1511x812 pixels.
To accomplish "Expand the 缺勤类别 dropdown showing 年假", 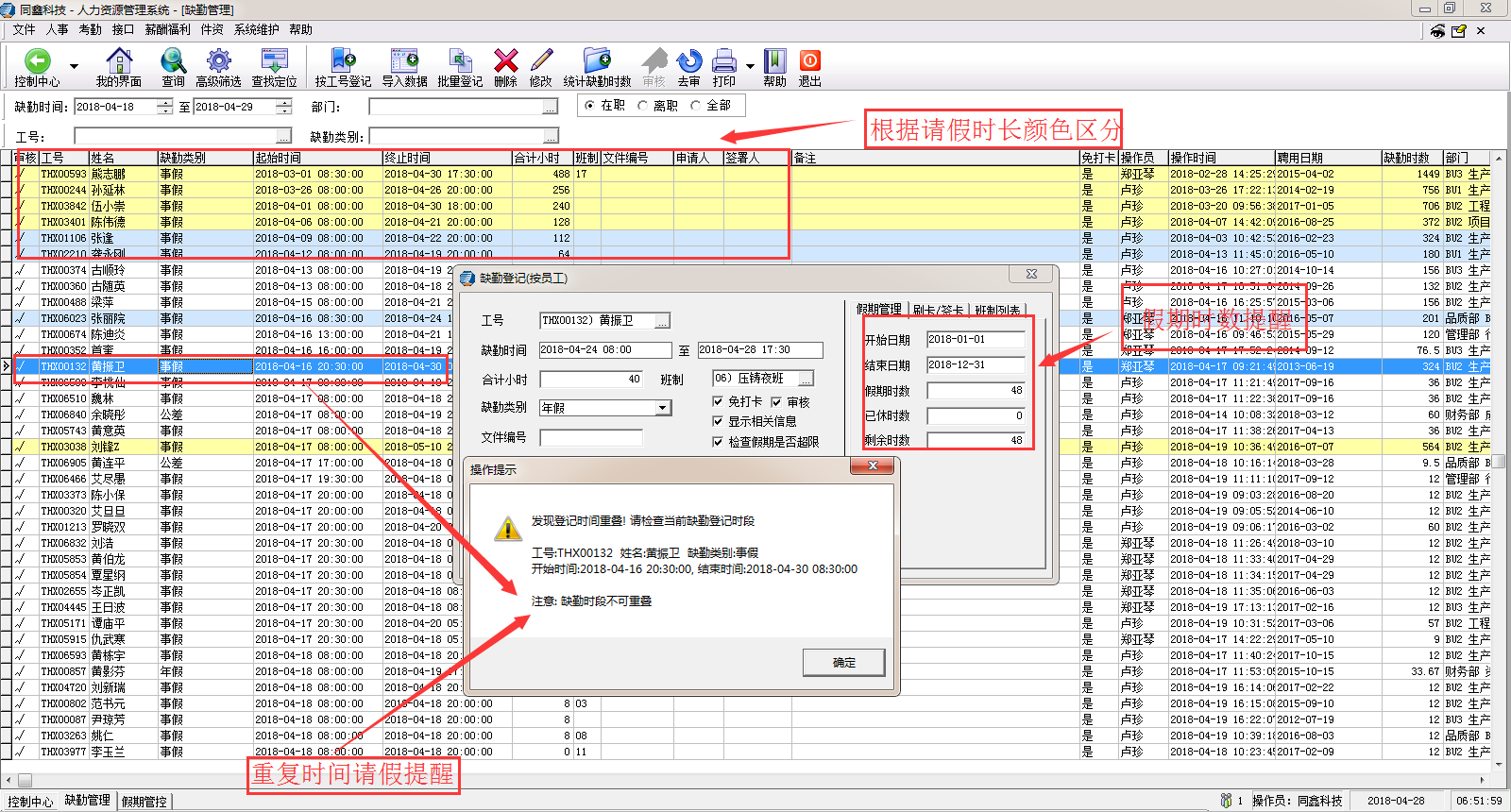I will [x=663, y=408].
